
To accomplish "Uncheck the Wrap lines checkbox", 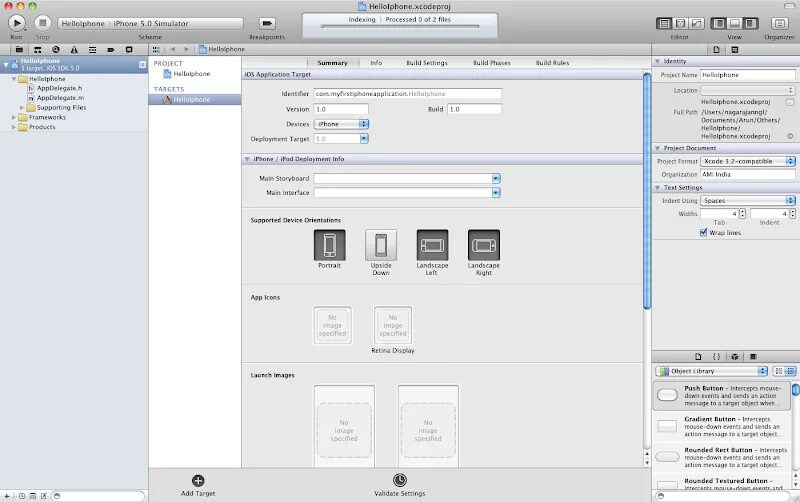I will (704, 233).
